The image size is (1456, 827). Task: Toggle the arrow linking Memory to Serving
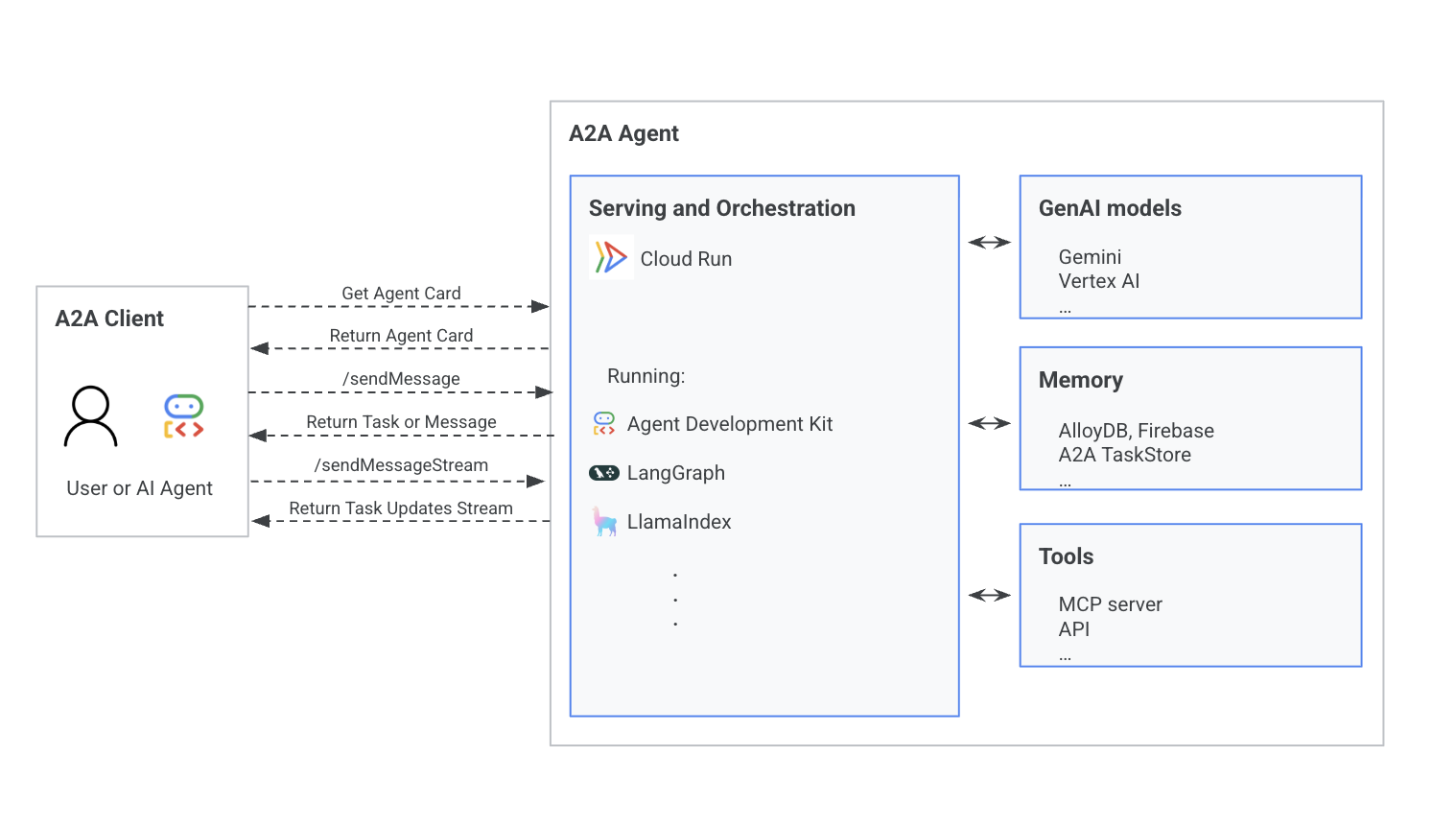point(988,423)
